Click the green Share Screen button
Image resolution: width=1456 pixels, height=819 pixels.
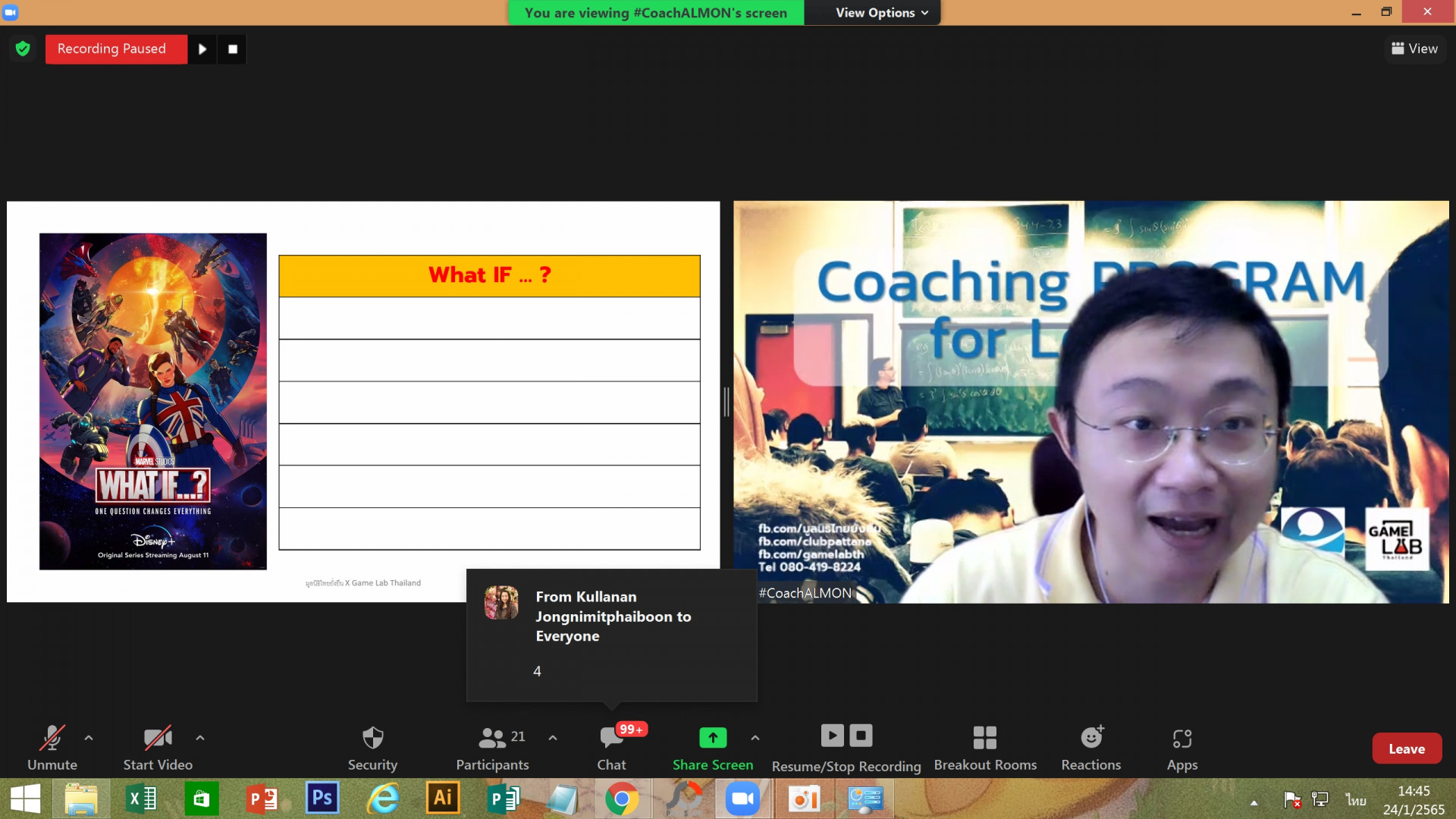713,748
